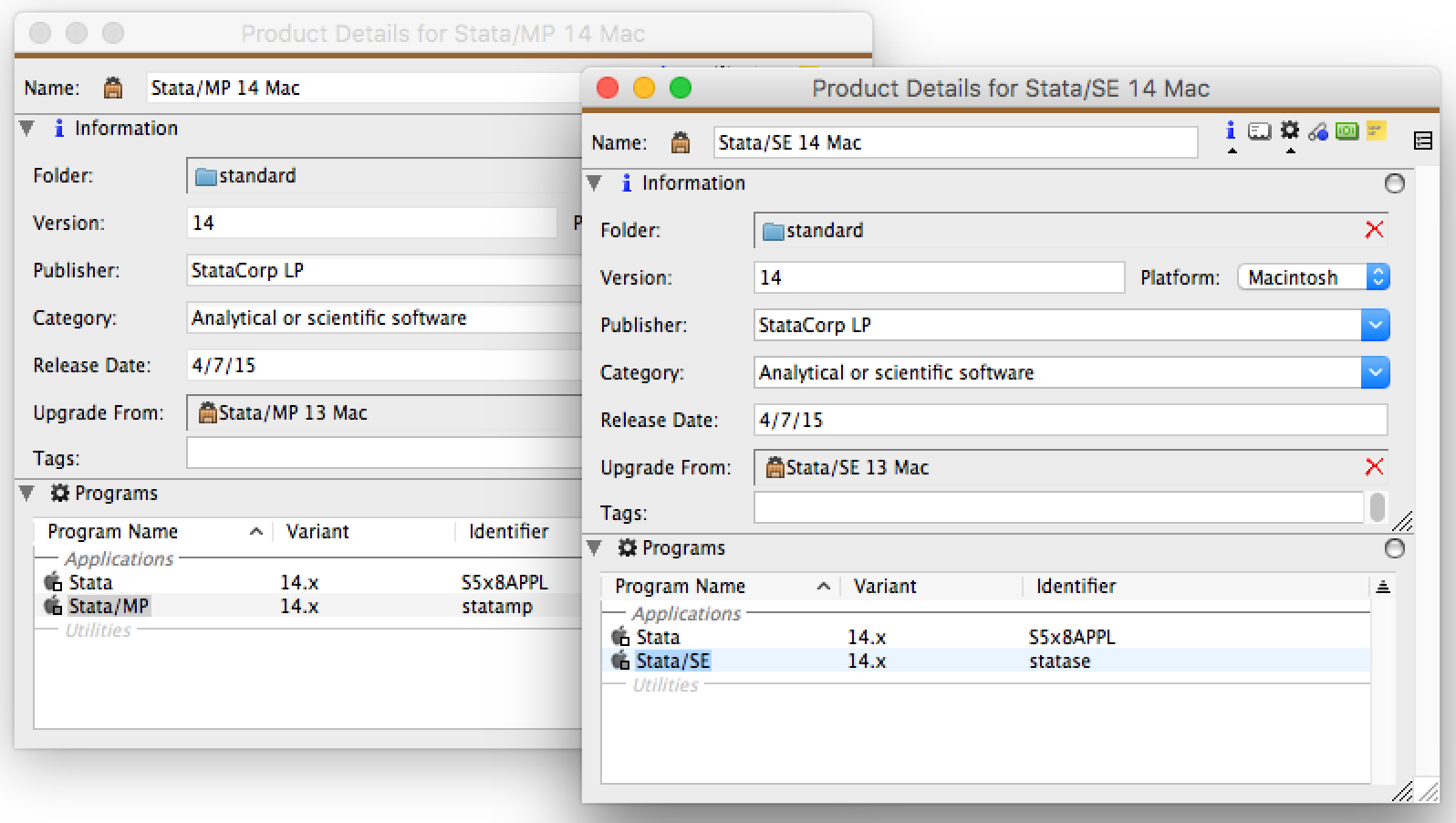Clear the Folder field with its red X

tap(1374, 230)
